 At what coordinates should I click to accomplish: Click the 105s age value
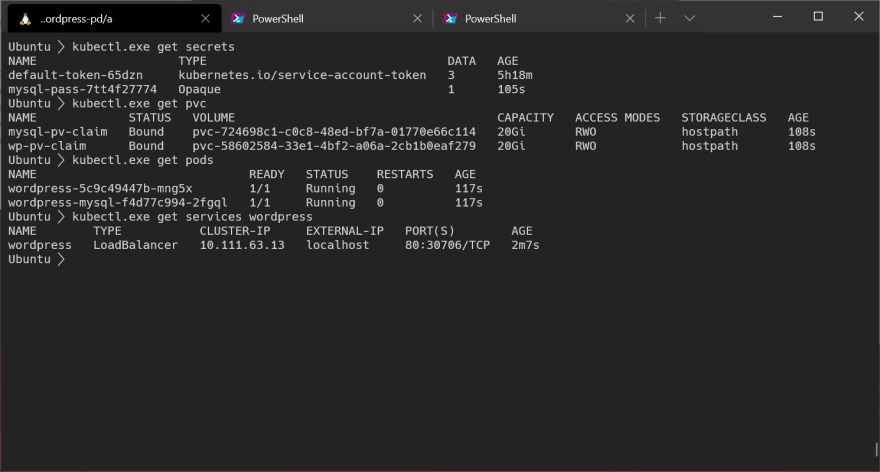(x=511, y=89)
